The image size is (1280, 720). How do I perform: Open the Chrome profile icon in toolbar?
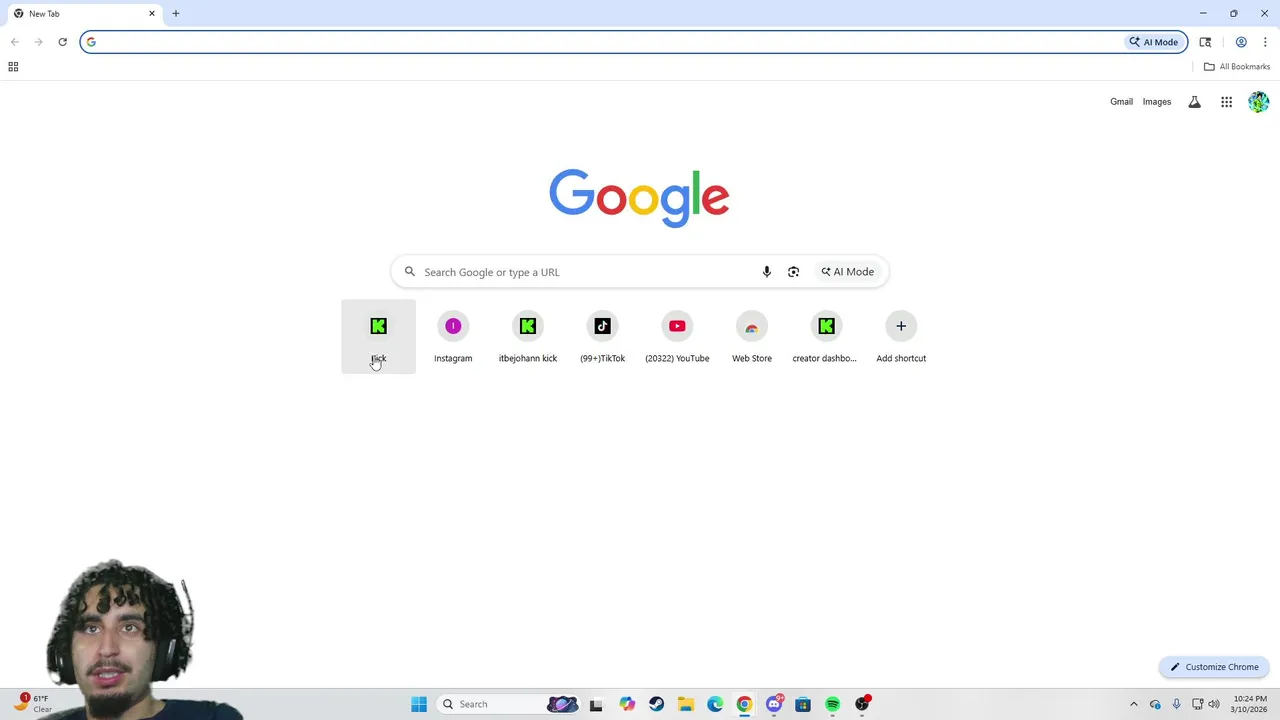point(1241,42)
